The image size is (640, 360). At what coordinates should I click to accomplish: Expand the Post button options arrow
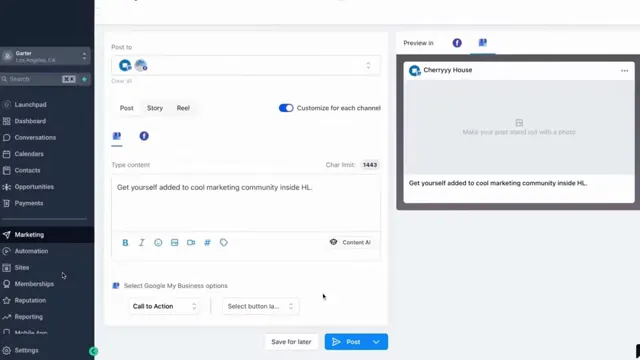376,342
